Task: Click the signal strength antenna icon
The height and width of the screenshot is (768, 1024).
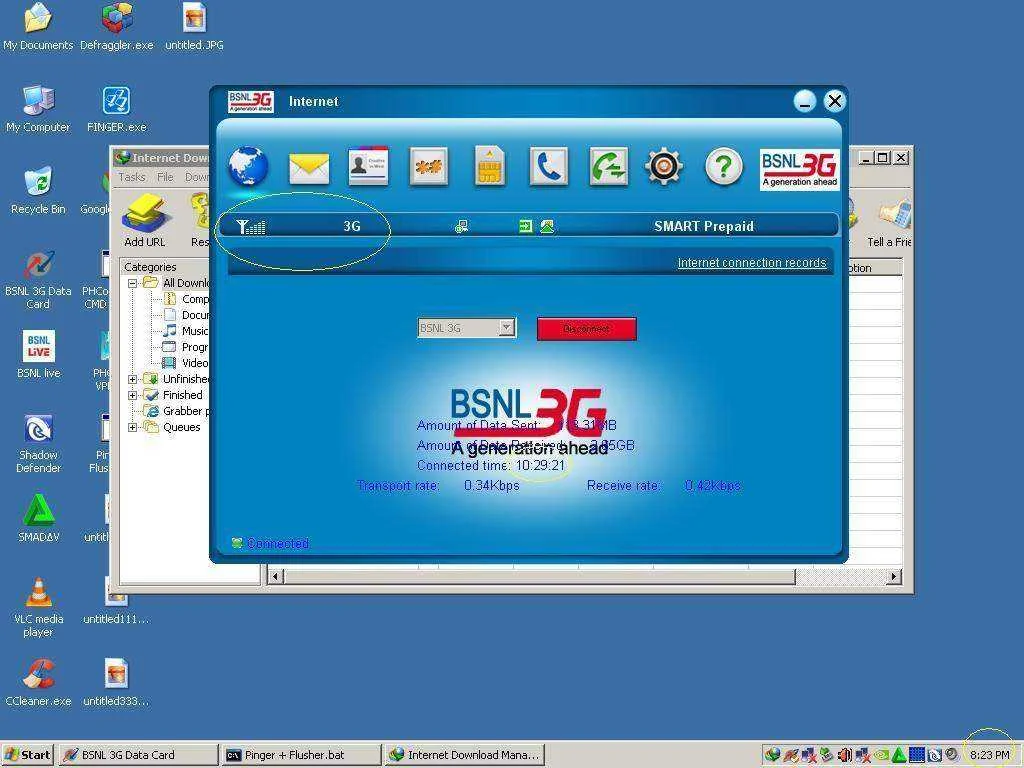Action: [x=251, y=227]
